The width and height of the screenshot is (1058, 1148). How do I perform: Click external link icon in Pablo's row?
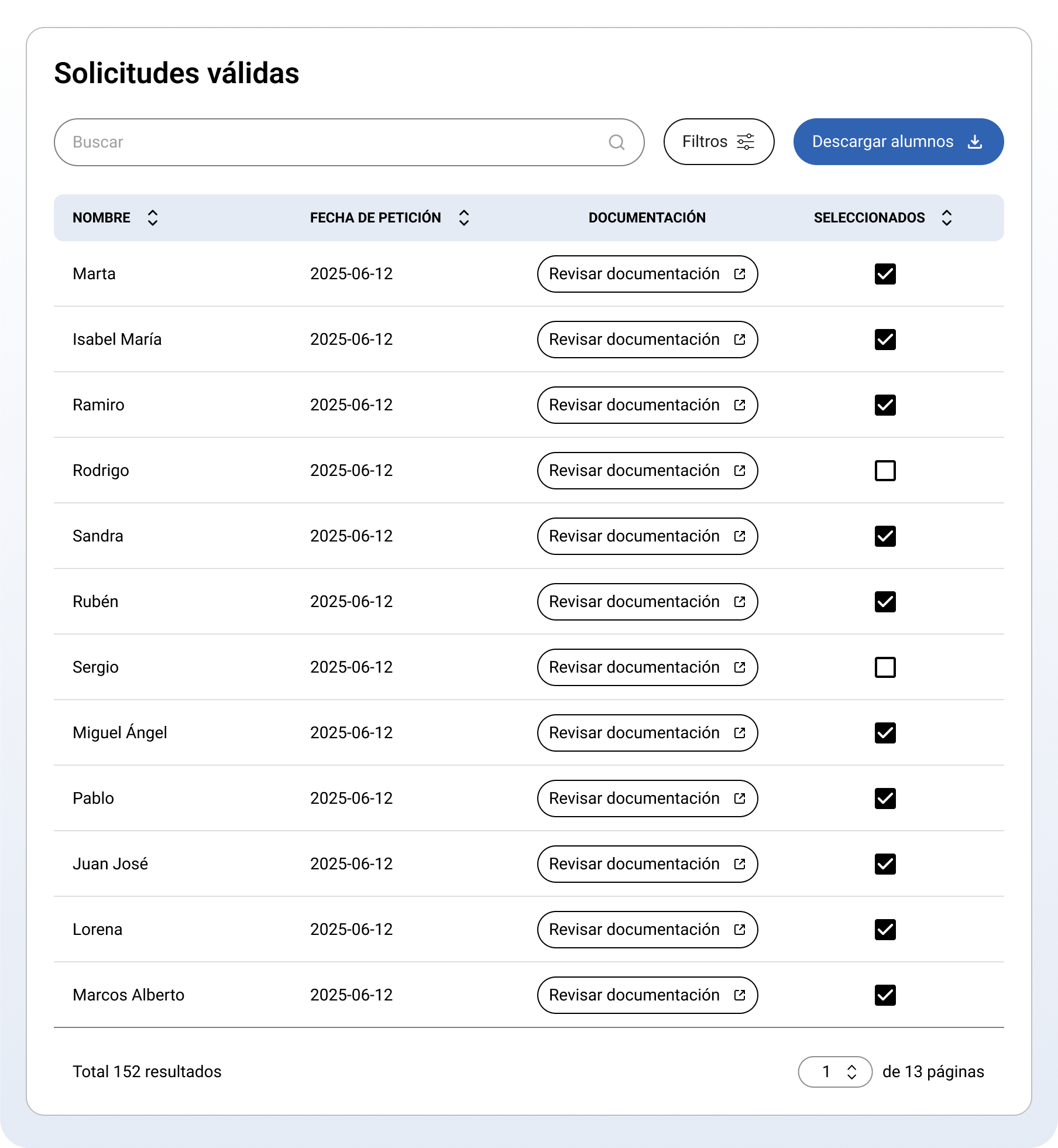click(x=740, y=799)
